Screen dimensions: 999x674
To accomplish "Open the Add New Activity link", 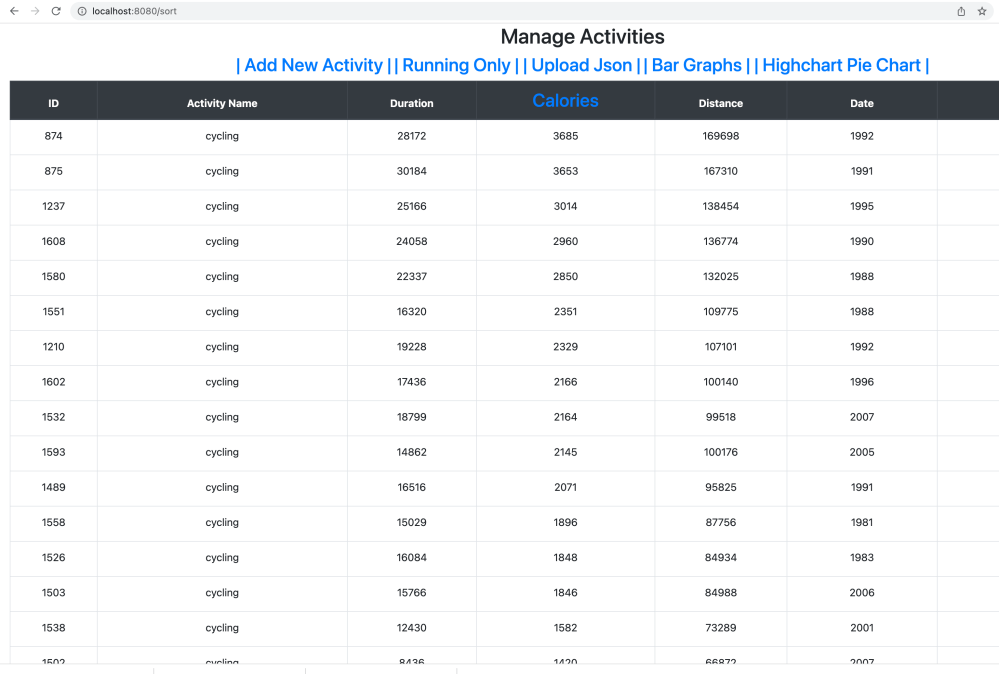I will tap(313, 65).
